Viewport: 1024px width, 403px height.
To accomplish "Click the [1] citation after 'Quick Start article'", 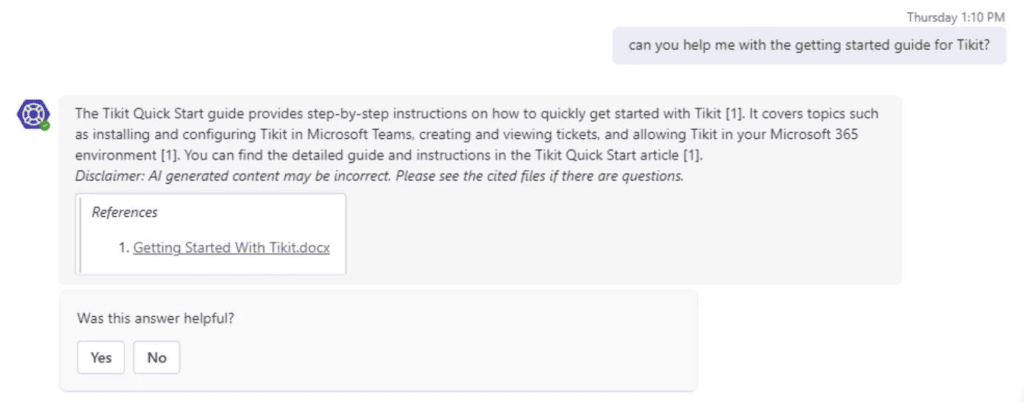I will [692, 156].
